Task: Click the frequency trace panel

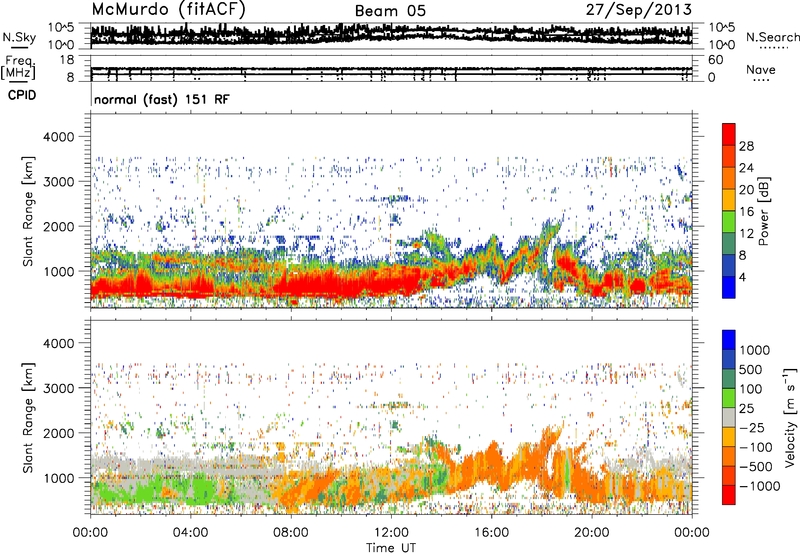Action: point(391,69)
